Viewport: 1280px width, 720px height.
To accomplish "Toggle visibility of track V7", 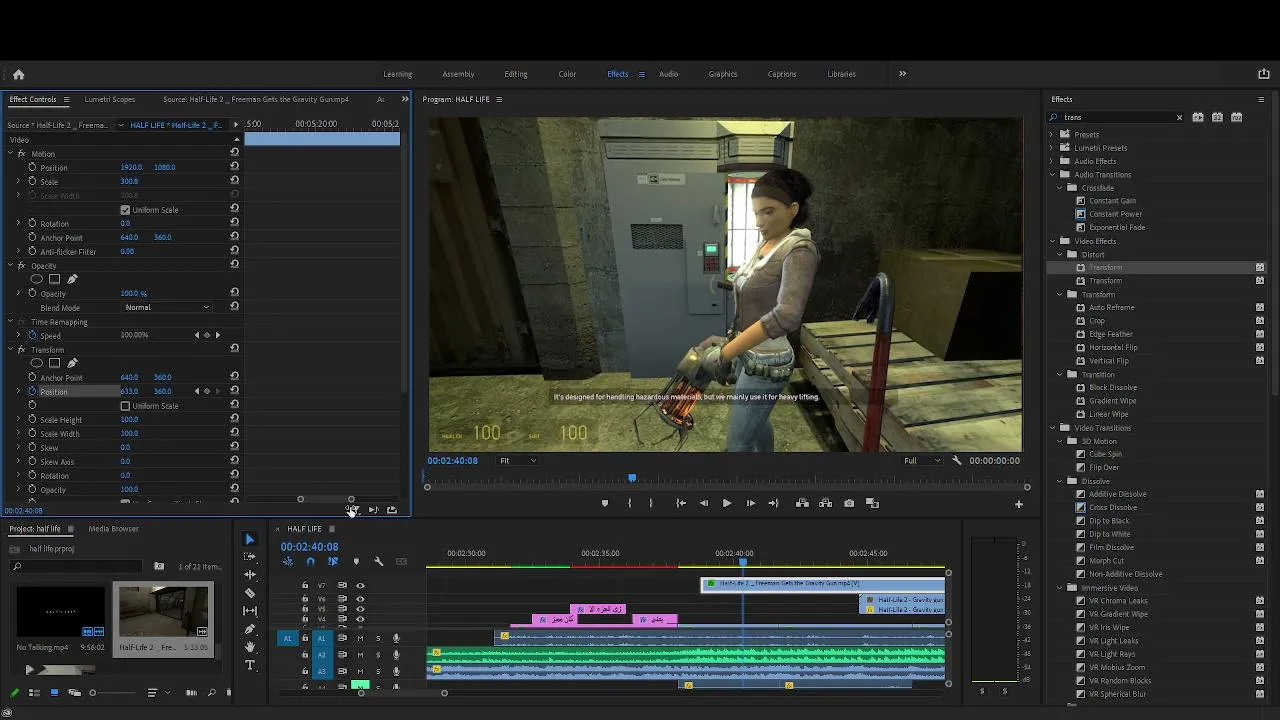I will pyautogui.click(x=361, y=586).
